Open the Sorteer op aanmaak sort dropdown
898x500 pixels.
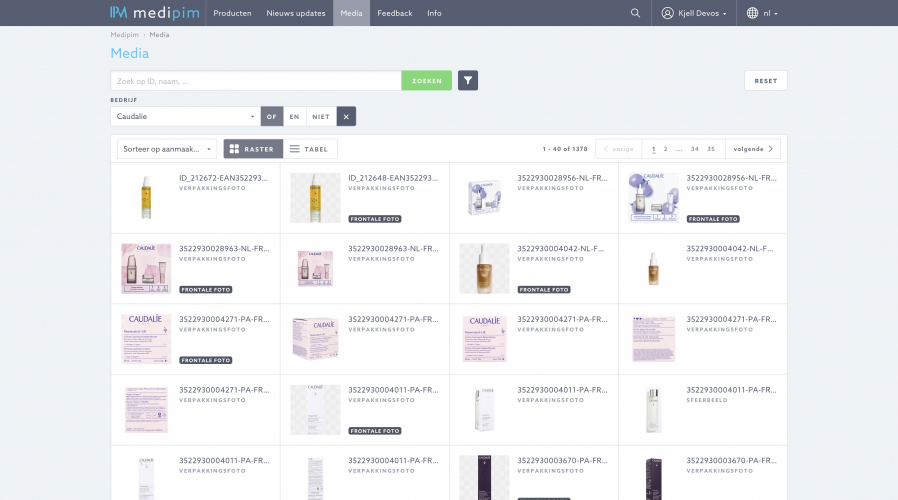click(x=167, y=149)
